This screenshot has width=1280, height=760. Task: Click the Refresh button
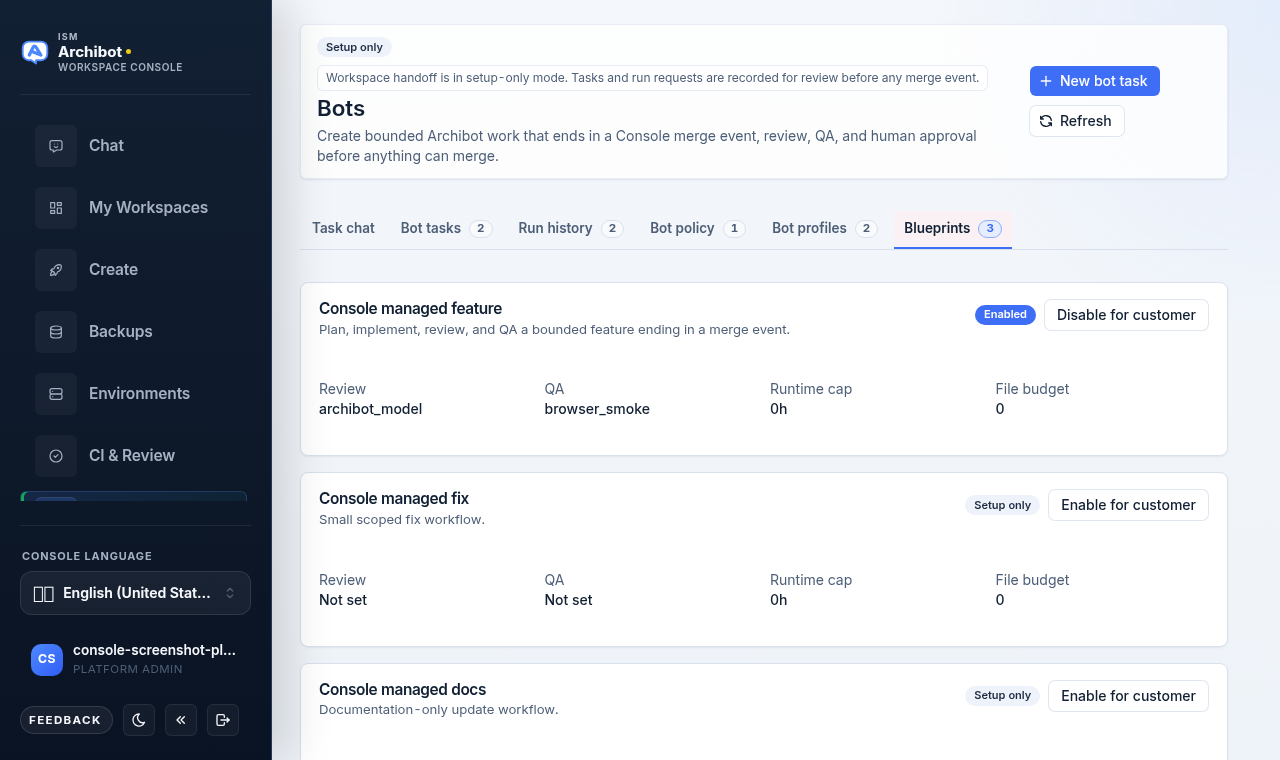1077,121
